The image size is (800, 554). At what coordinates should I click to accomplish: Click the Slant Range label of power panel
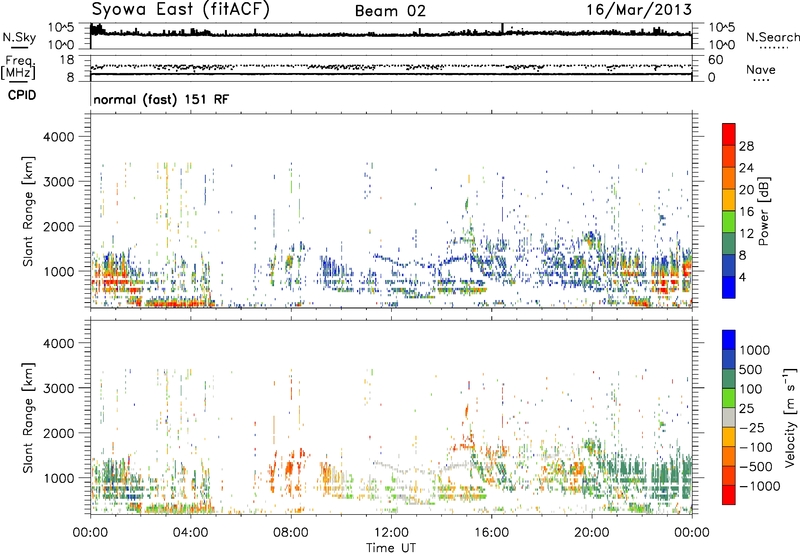pyautogui.click(x=28, y=211)
